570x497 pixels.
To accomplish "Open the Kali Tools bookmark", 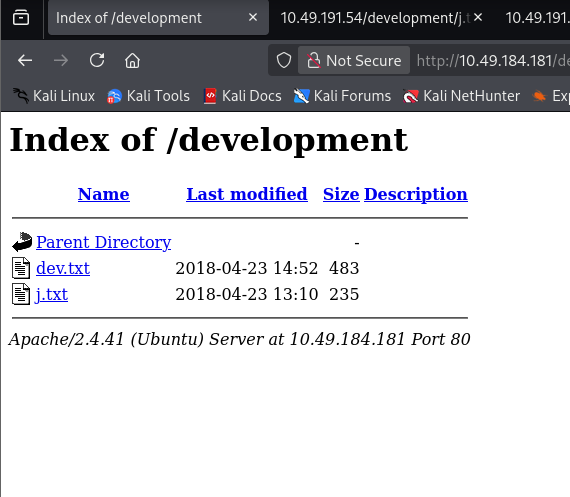I will [148, 96].
